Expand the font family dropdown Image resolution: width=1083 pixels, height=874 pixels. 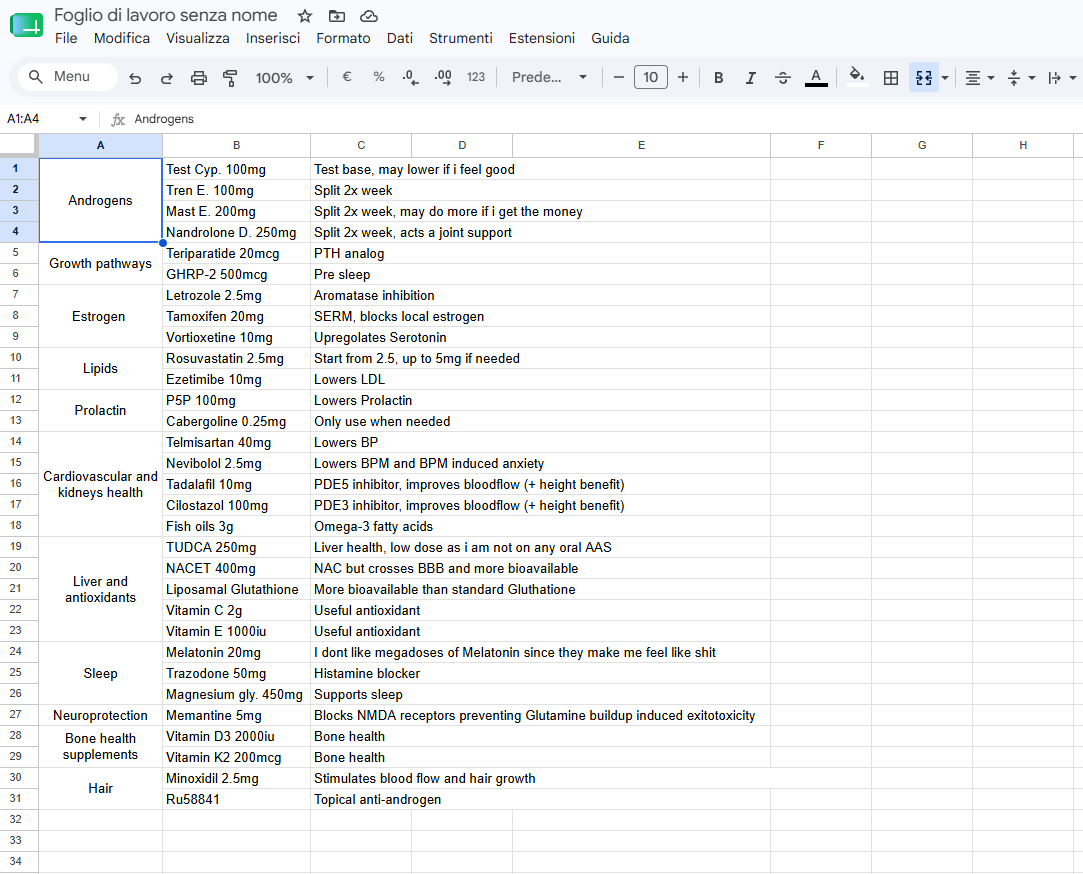(x=549, y=77)
